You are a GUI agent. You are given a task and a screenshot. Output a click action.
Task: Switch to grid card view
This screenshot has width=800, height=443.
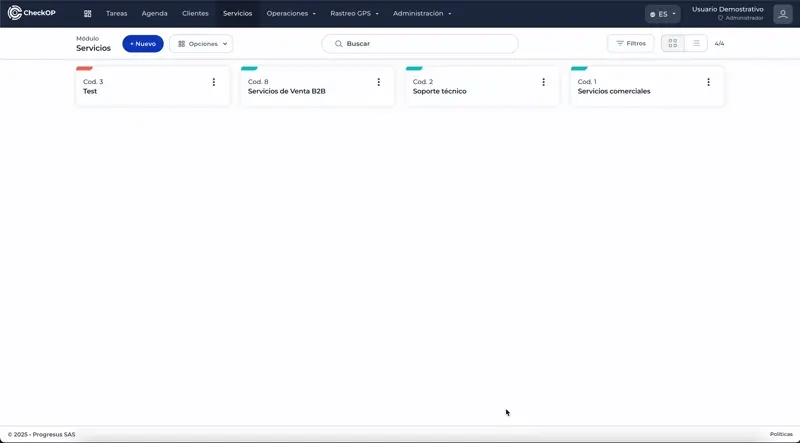point(673,44)
